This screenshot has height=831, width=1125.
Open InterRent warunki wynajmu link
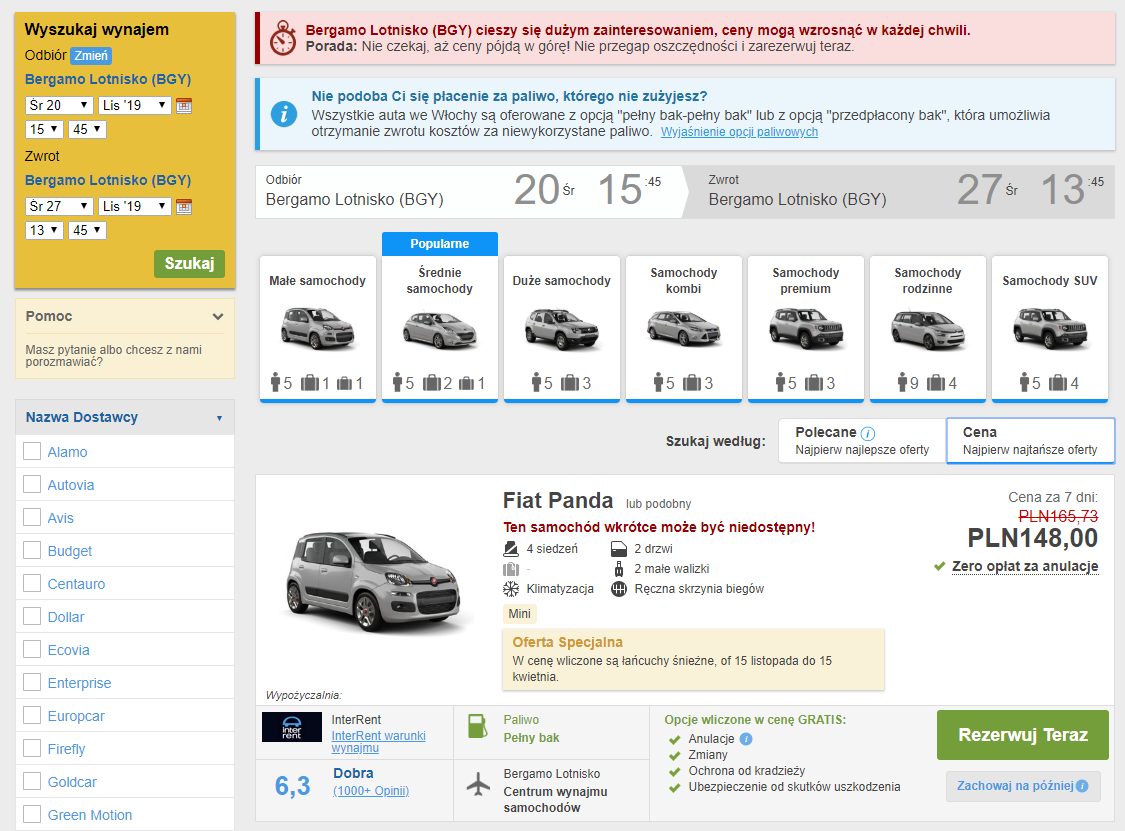pyautogui.click(x=378, y=741)
